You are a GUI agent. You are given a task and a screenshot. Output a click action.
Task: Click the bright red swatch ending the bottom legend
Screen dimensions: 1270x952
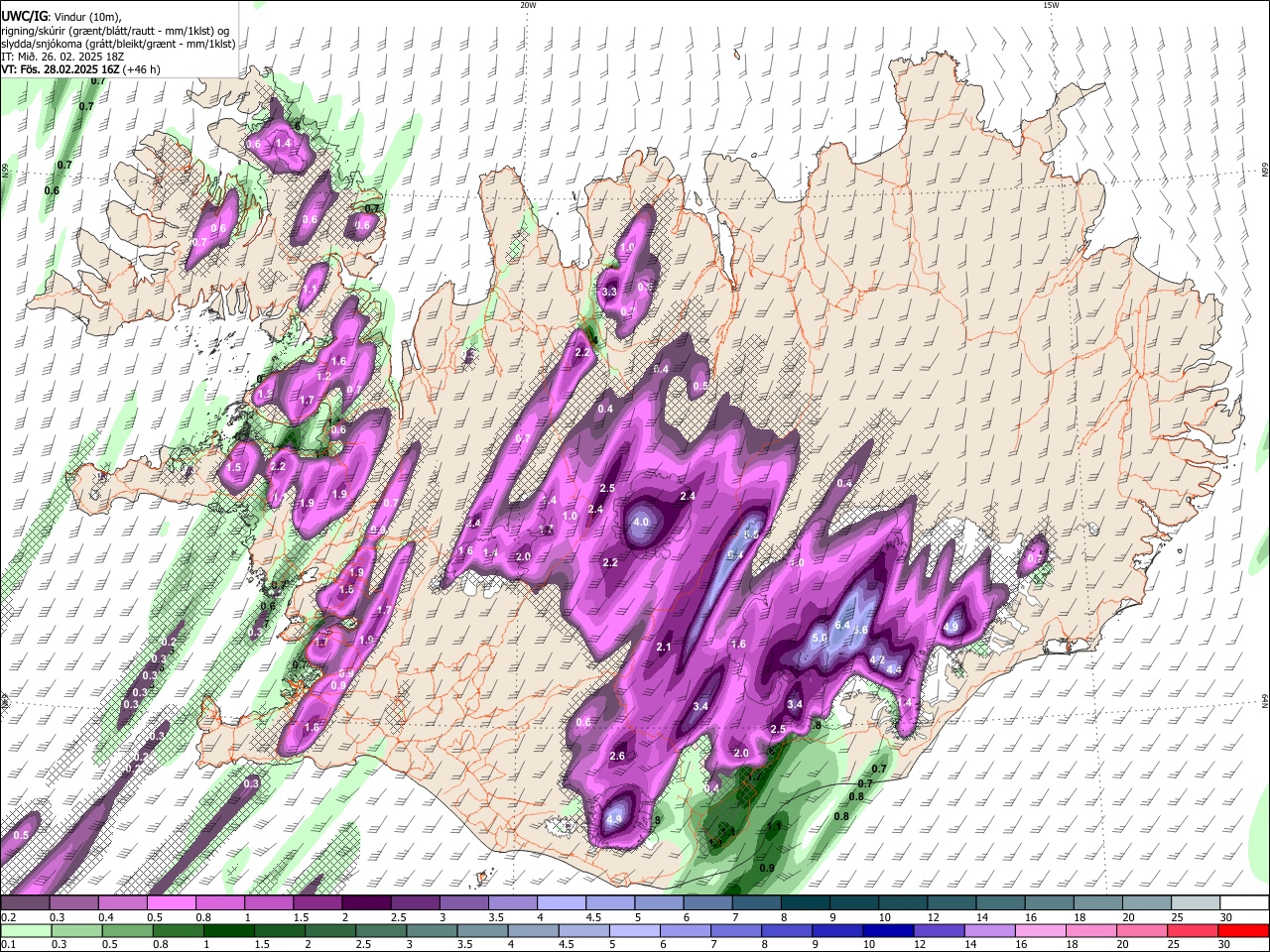(1243, 931)
